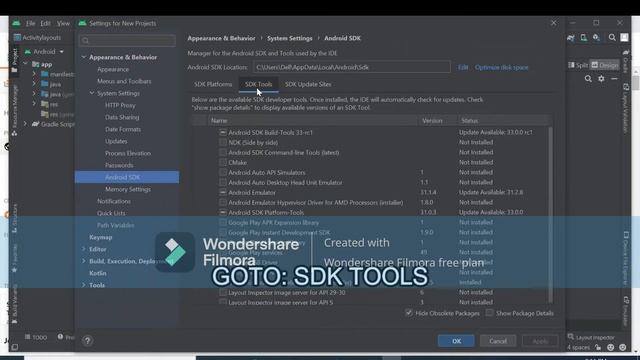Open the Edit menu
The width and height of the screenshot is (640, 360).
pos(45,23)
